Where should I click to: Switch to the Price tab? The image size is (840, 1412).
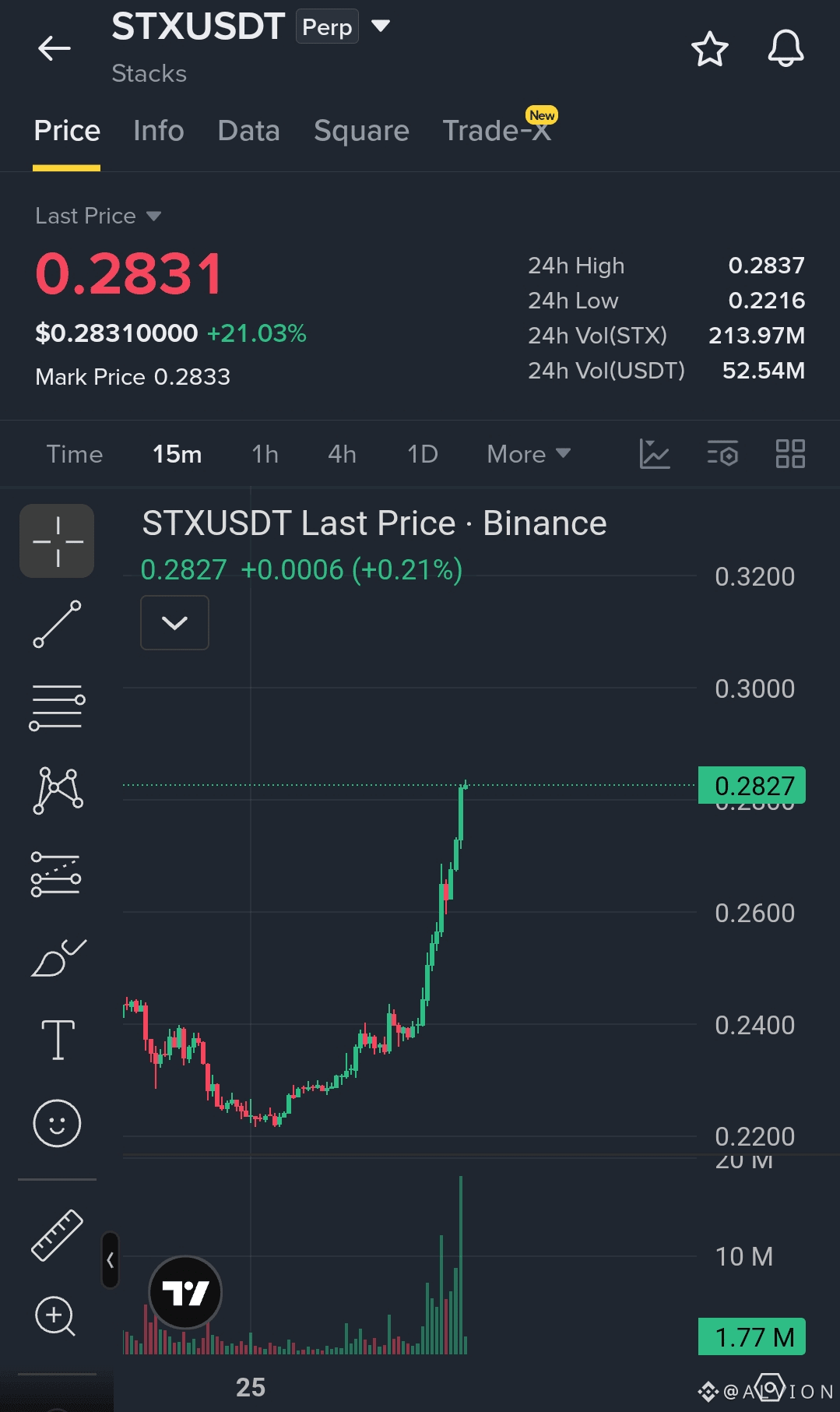tap(67, 131)
